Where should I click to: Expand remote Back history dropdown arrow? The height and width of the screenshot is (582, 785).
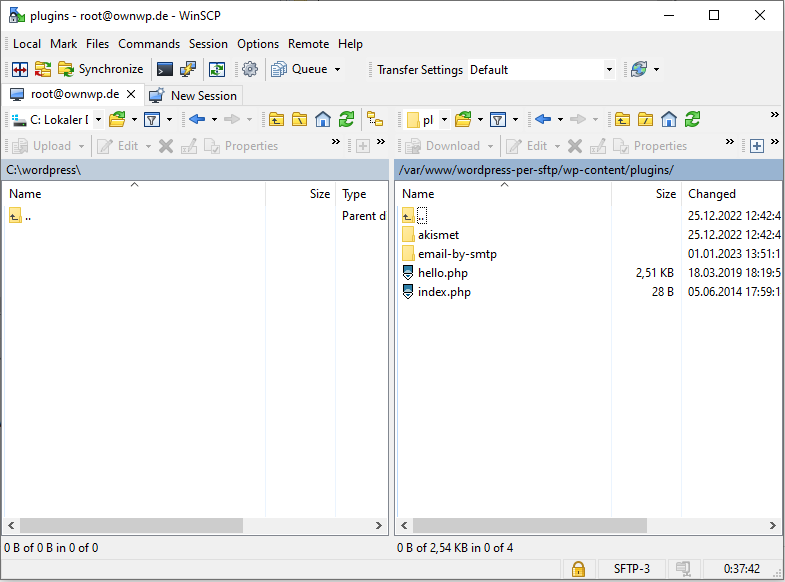point(560,120)
